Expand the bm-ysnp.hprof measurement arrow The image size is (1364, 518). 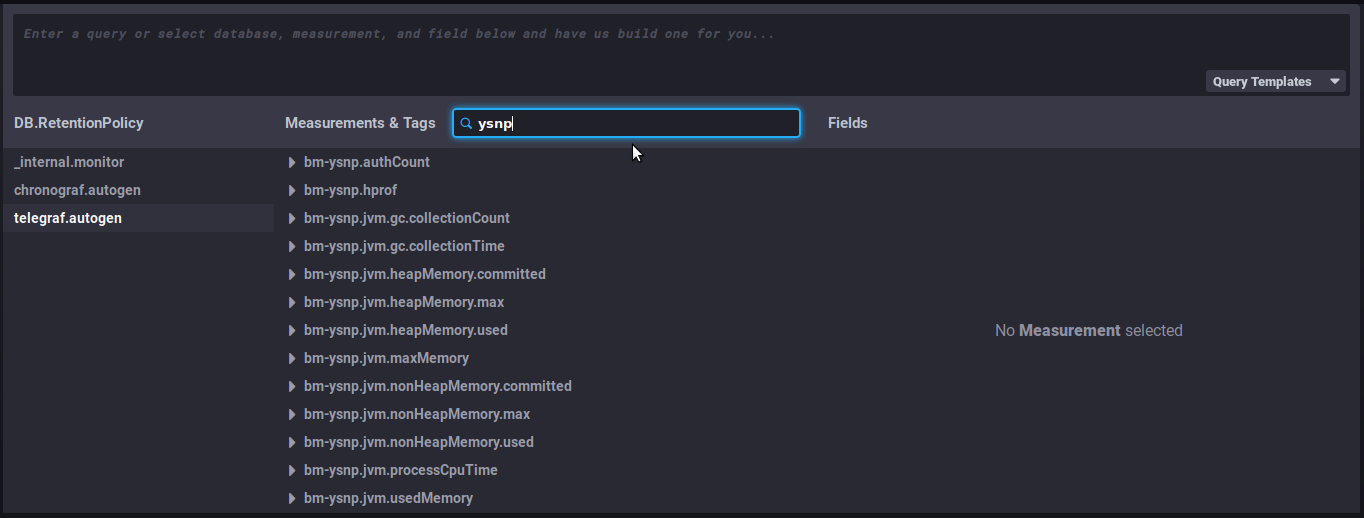[x=292, y=190]
